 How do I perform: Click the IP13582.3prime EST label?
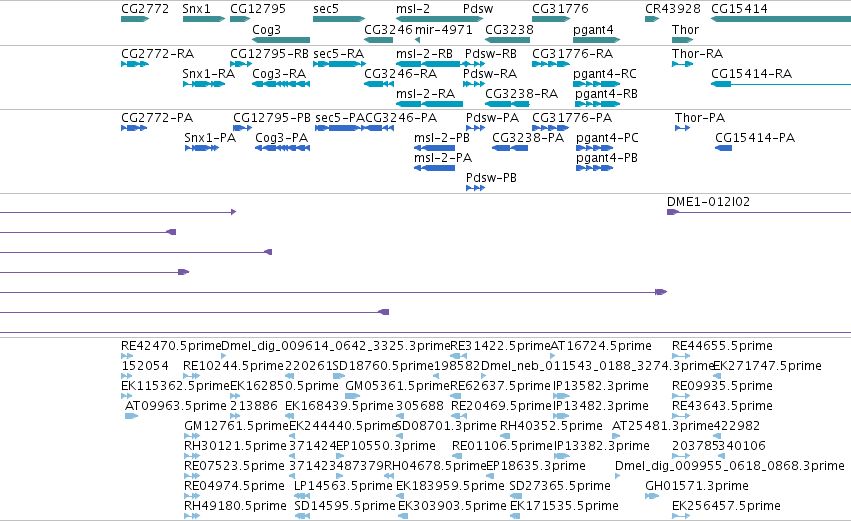point(601,386)
